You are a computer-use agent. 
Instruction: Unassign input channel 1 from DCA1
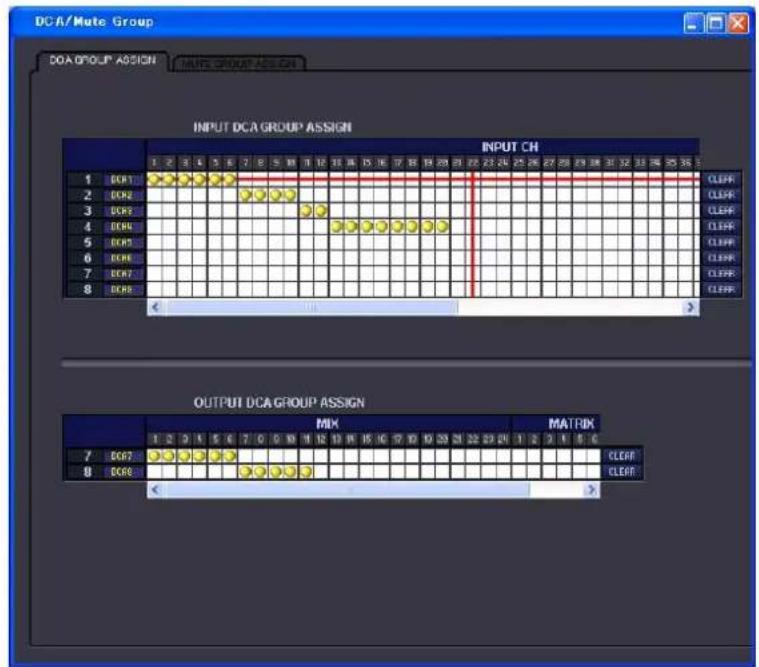tap(154, 180)
